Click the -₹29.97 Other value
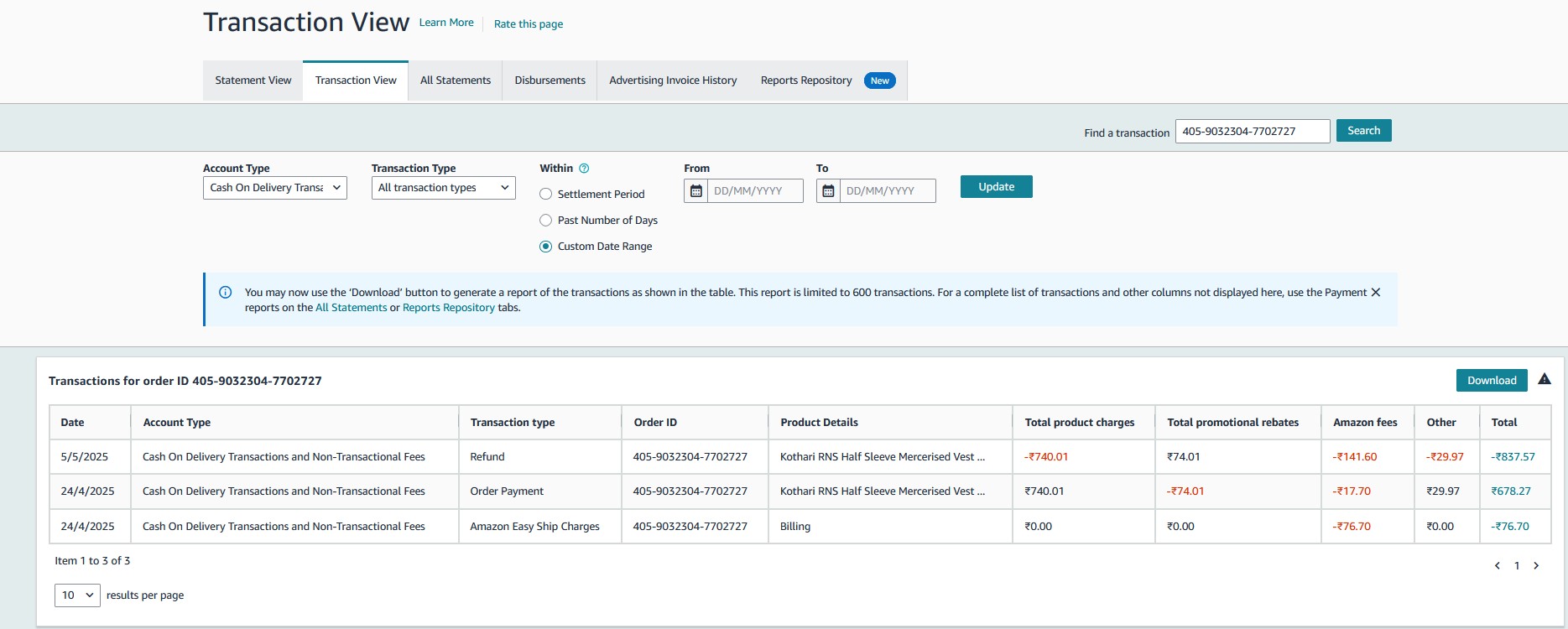This screenshot has width=1568, height=629. (1445, 457)
